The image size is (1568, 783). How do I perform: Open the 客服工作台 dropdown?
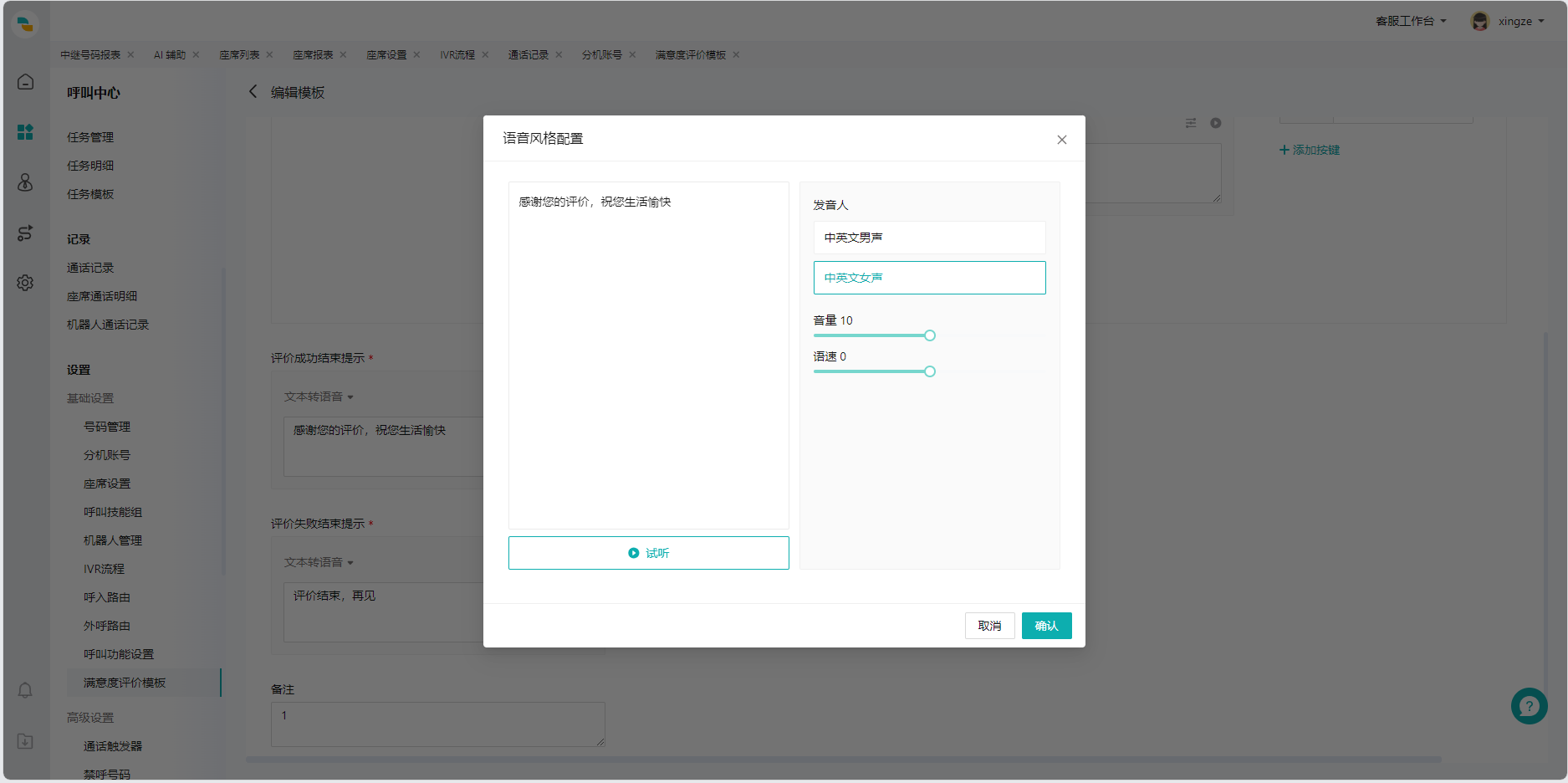click(x=1411, y=22)
